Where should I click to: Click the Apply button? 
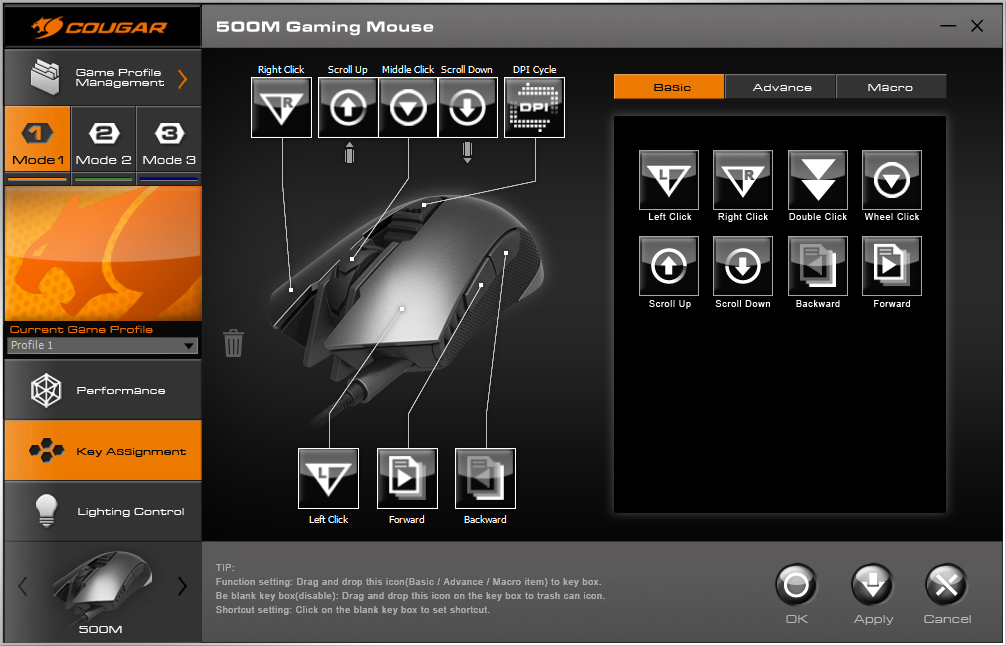873,594
